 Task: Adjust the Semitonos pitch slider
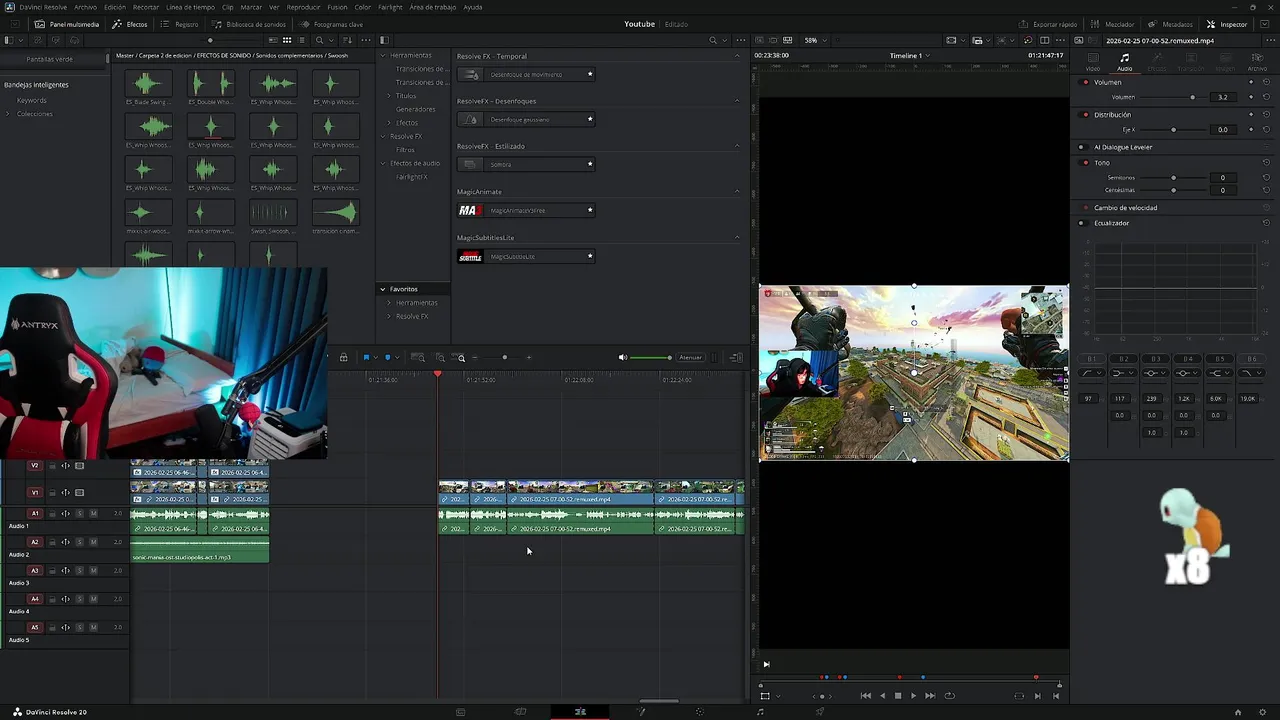[x=1172, y=177]
